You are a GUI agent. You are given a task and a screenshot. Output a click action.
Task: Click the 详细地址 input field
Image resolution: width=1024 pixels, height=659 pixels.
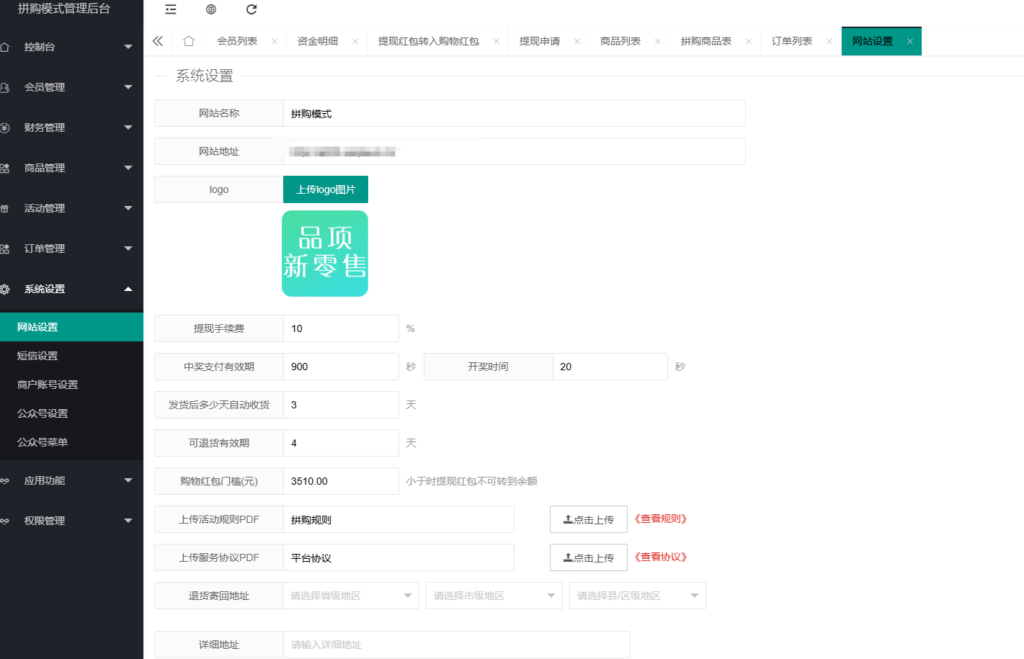click(x=455, y=644)
